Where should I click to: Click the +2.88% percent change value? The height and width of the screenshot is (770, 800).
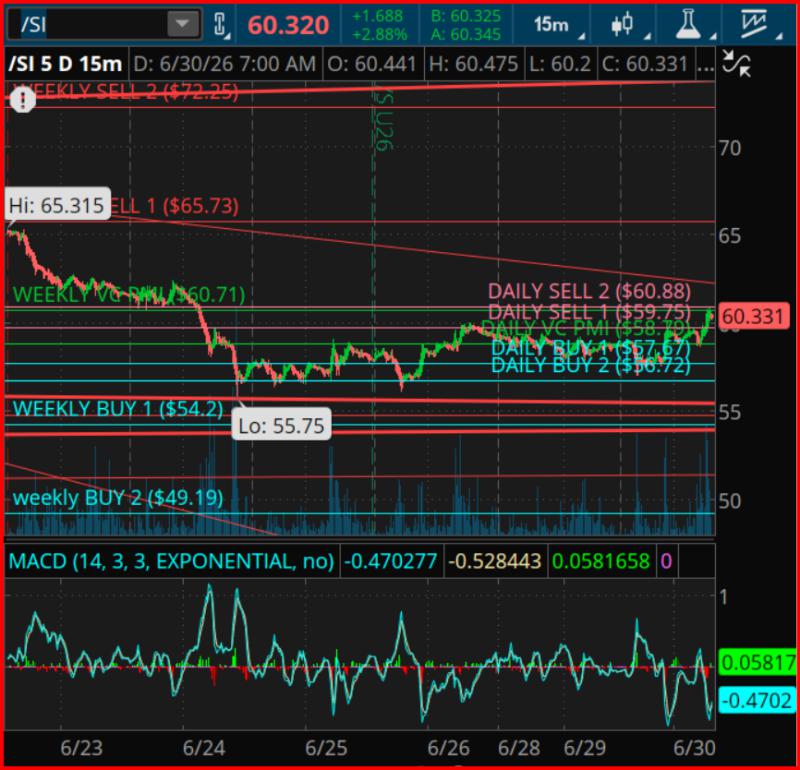pos(380,34)
